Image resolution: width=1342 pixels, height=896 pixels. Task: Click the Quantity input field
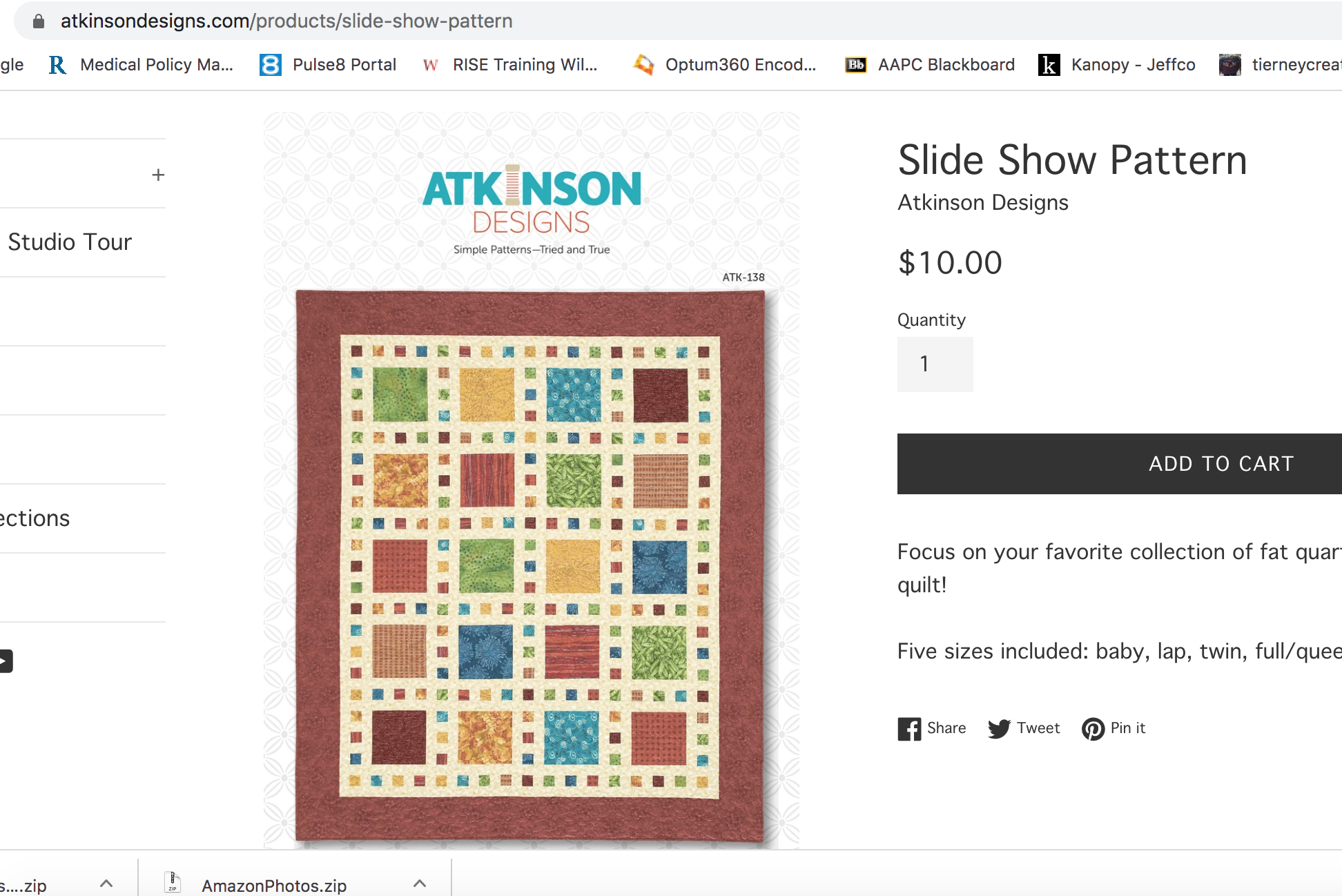pyautogui.click(x=935, y=364)
